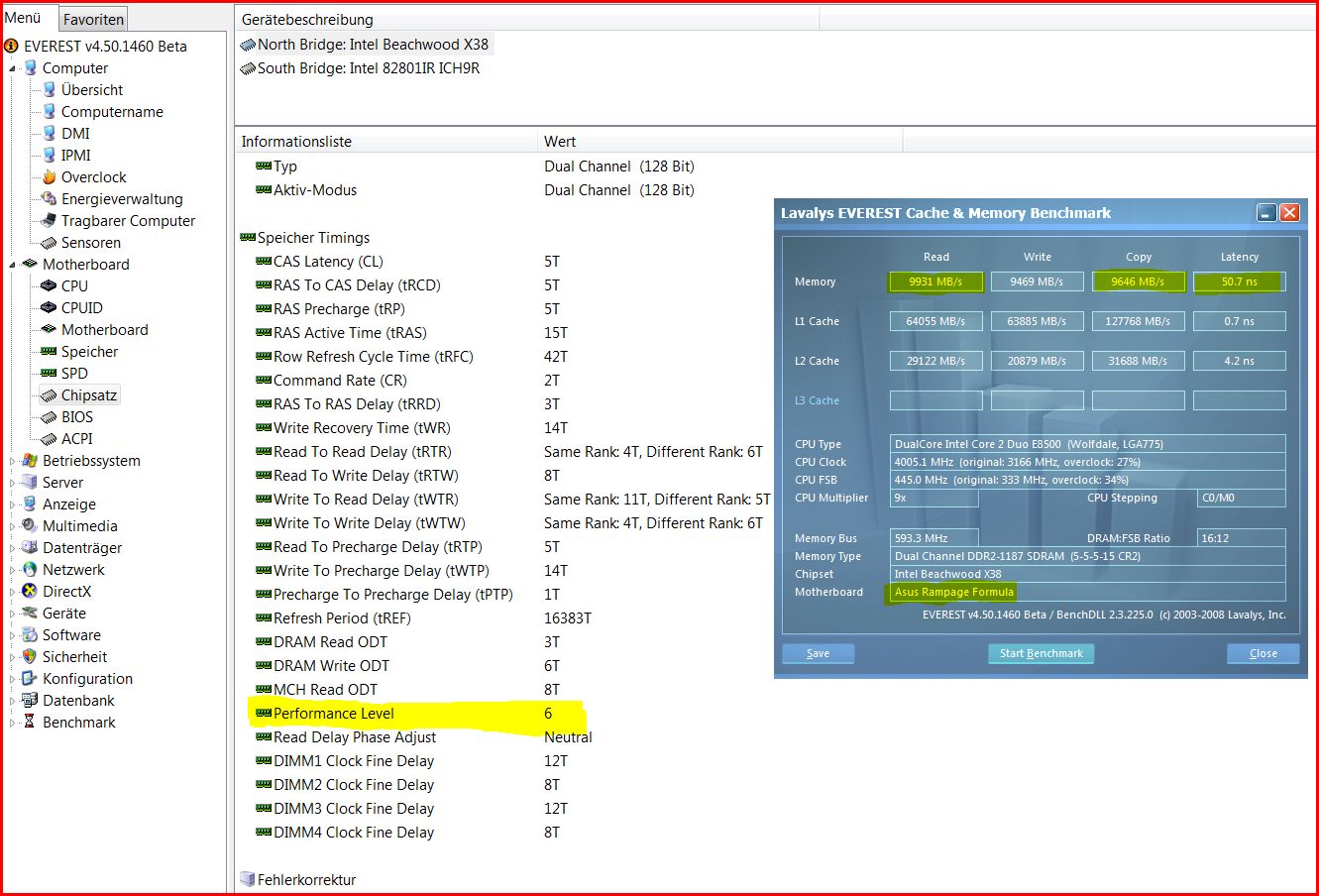
Task: Expand the Server node
Action: pyautogui.click(x=13, y=483)
